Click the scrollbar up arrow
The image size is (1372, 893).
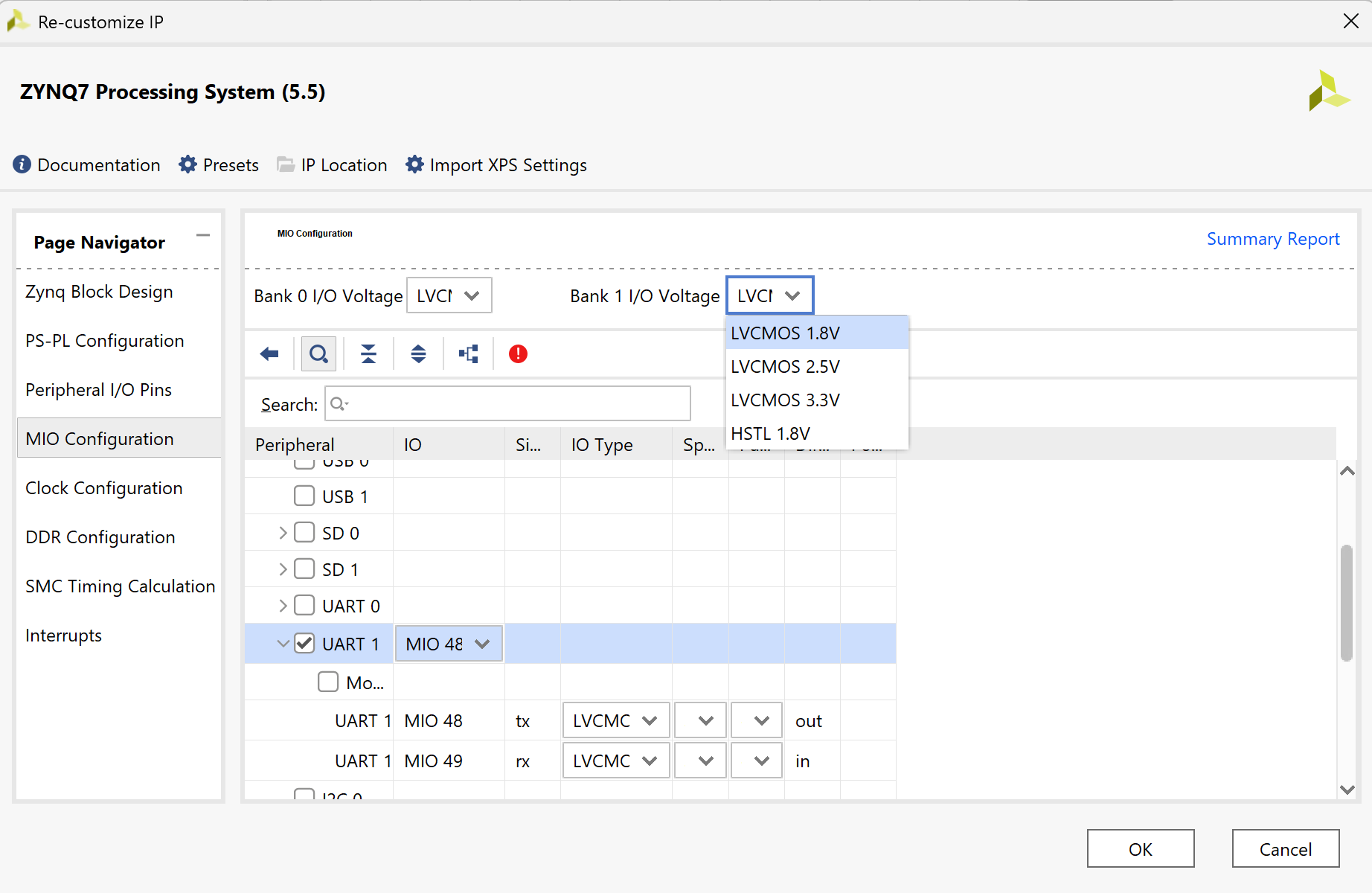coord(1347,471)
